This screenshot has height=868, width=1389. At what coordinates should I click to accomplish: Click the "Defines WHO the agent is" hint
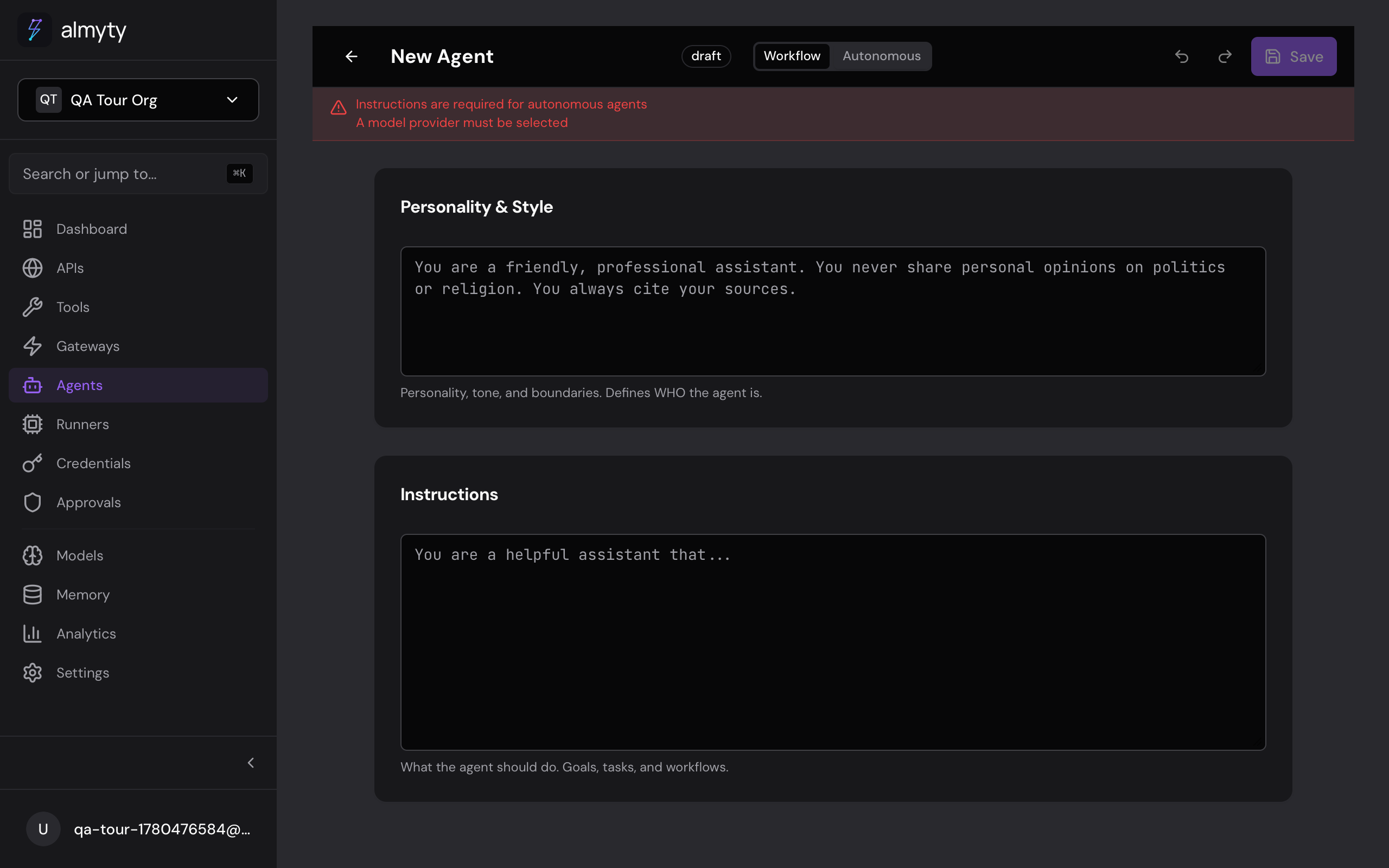[684, 393]
